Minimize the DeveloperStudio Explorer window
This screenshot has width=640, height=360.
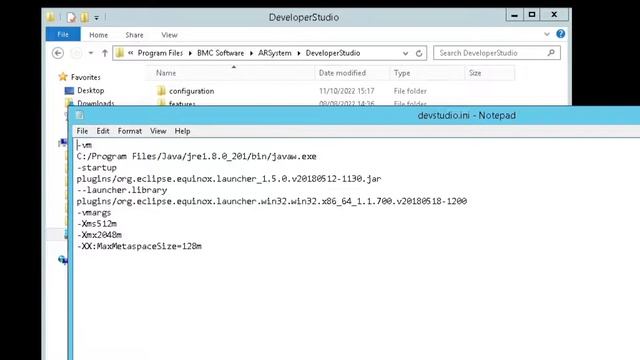(515, 15)
